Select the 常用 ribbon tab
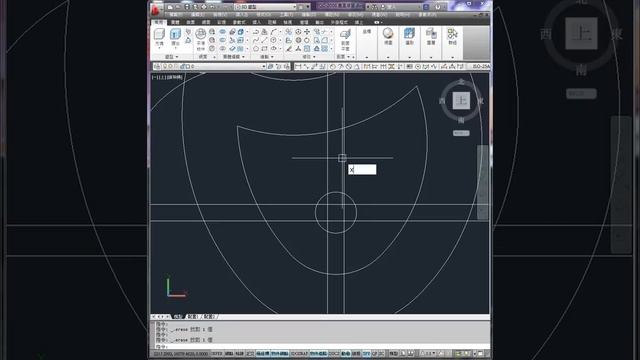 [x=158, y=22]
